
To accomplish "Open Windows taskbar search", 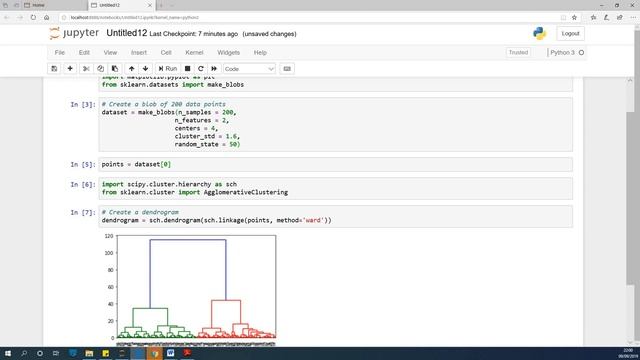I will (x=24, y=353).
